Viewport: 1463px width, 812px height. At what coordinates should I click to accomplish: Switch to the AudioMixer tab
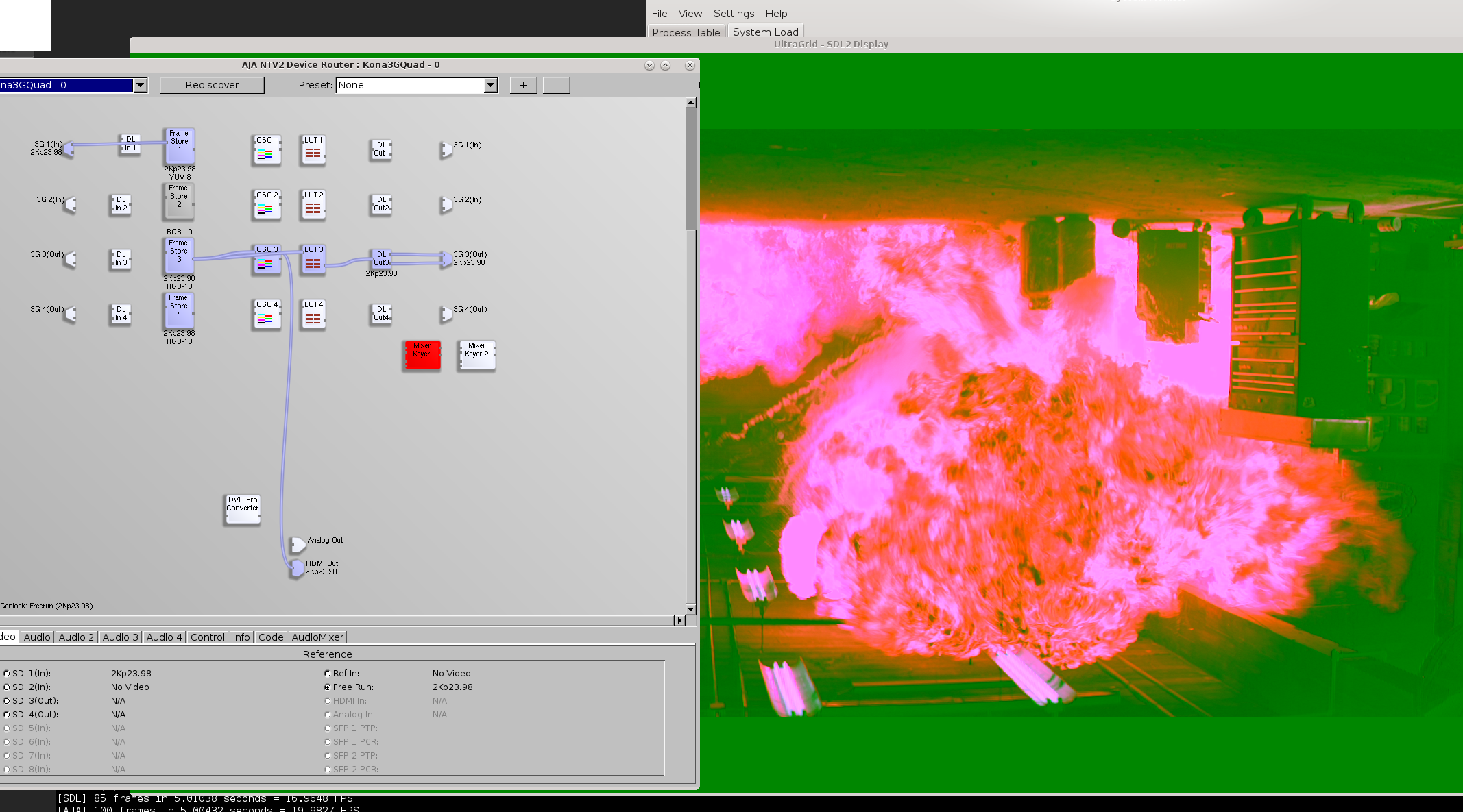[x=317, y=637]
